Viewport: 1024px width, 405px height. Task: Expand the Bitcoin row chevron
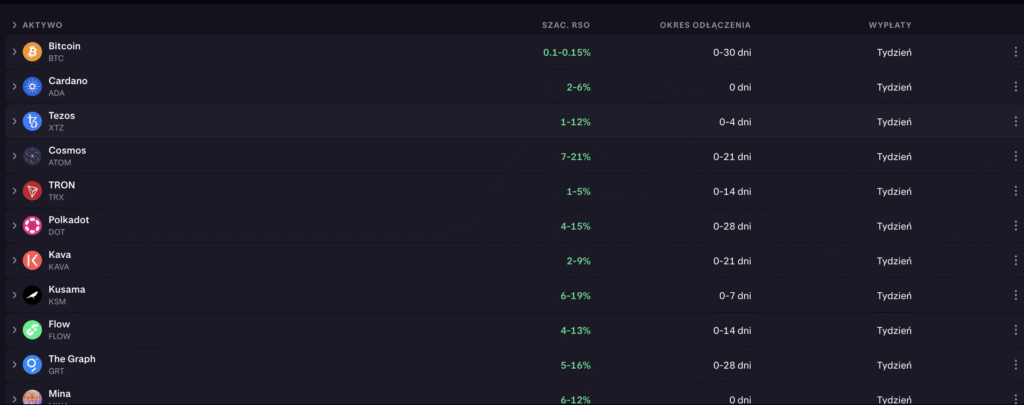(14, 52)
